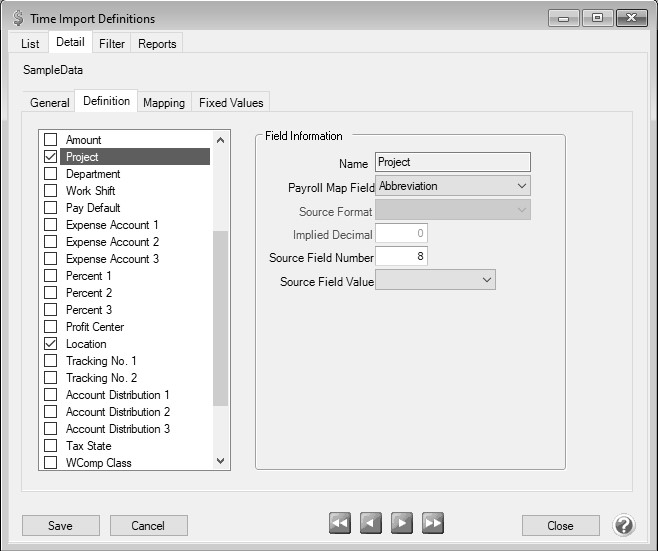Open help with the question mark icon
This screenshot has width=658, height=551.
[624, 525]
